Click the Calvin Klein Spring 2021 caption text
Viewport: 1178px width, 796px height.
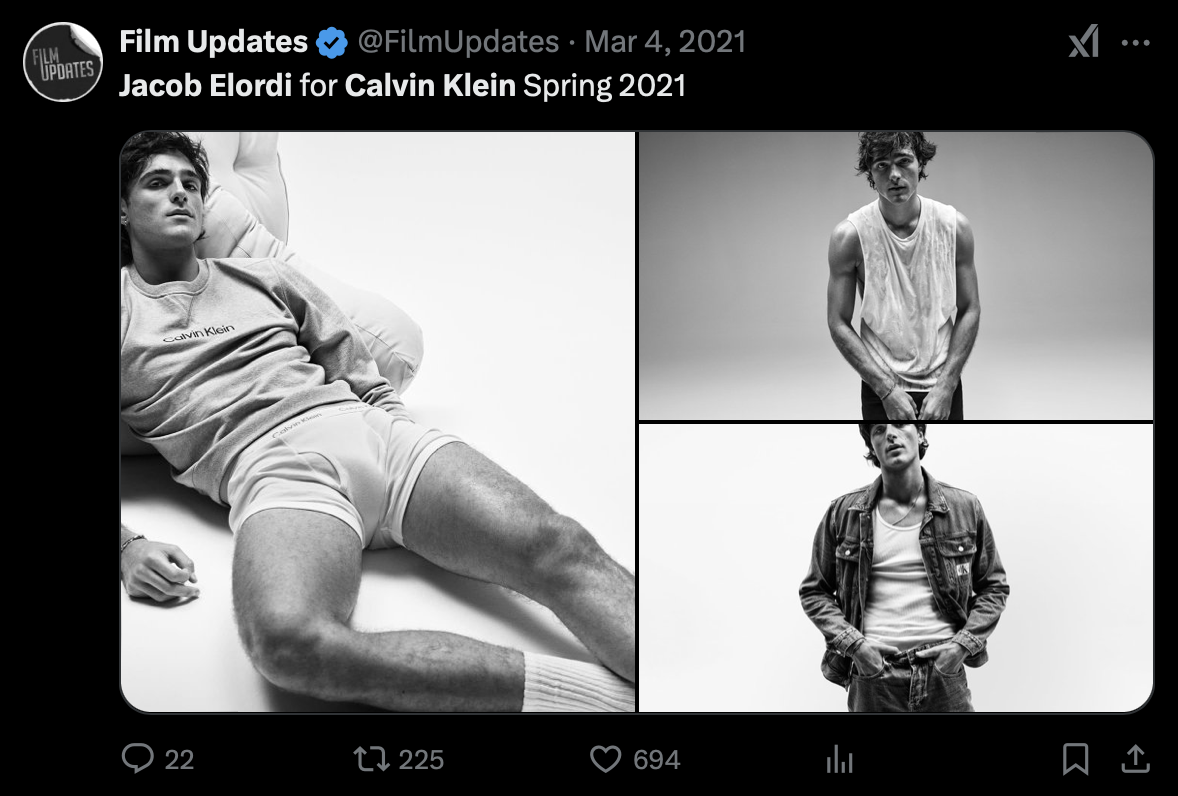tap(515, 84)
